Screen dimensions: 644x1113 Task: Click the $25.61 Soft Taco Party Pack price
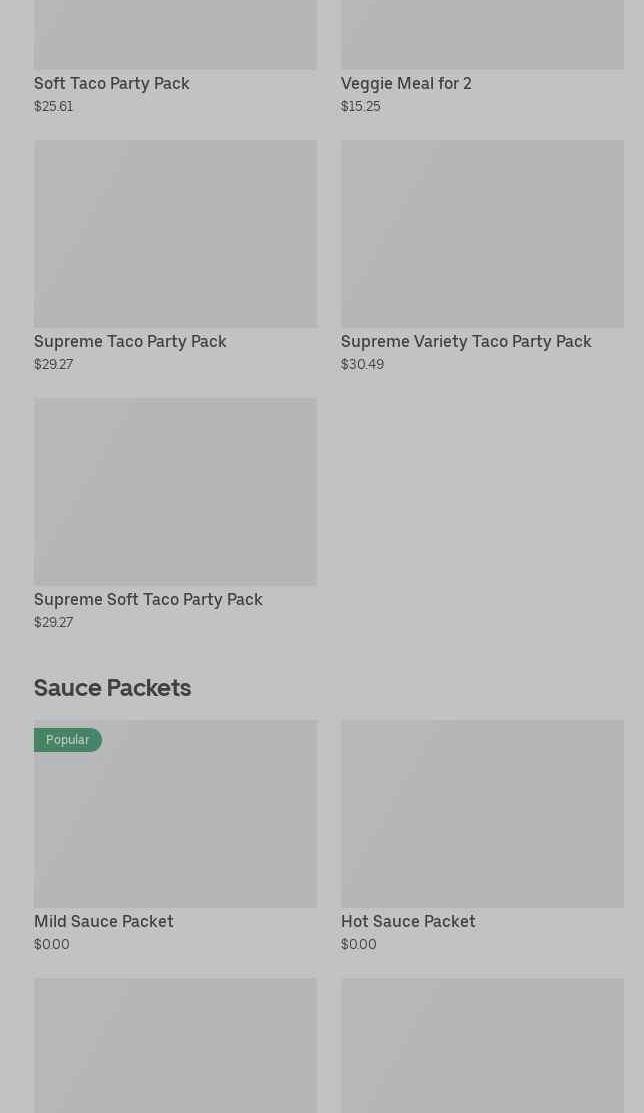(53, 106)
